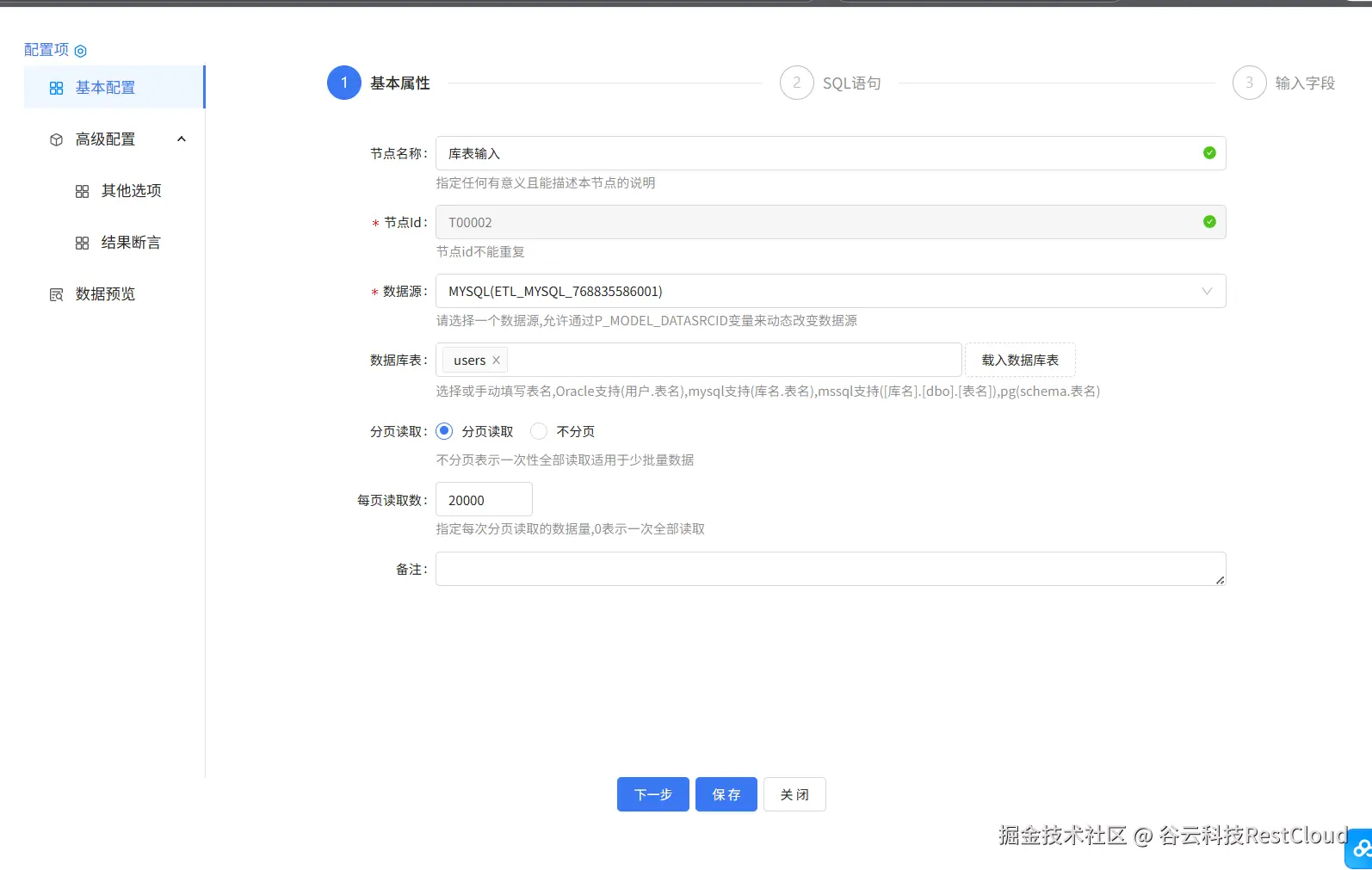The width and height of the screenshot is (1372, 870).
Task: Select the 分页读取 radio option
Action: coord(444,431)
